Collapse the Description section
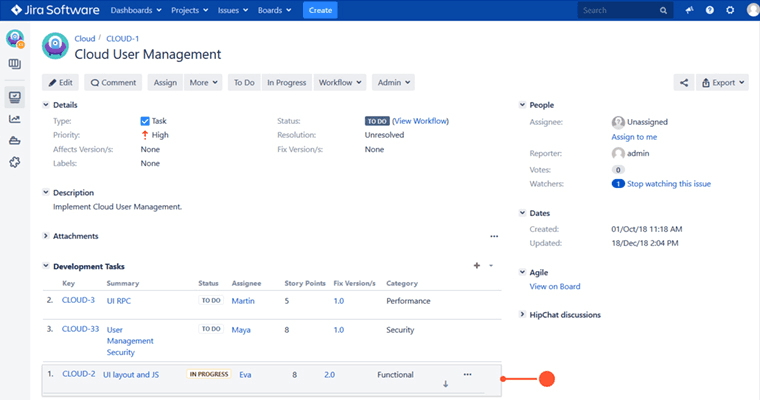760x400 pixels. pyautogui.click(x=46, y=192)
